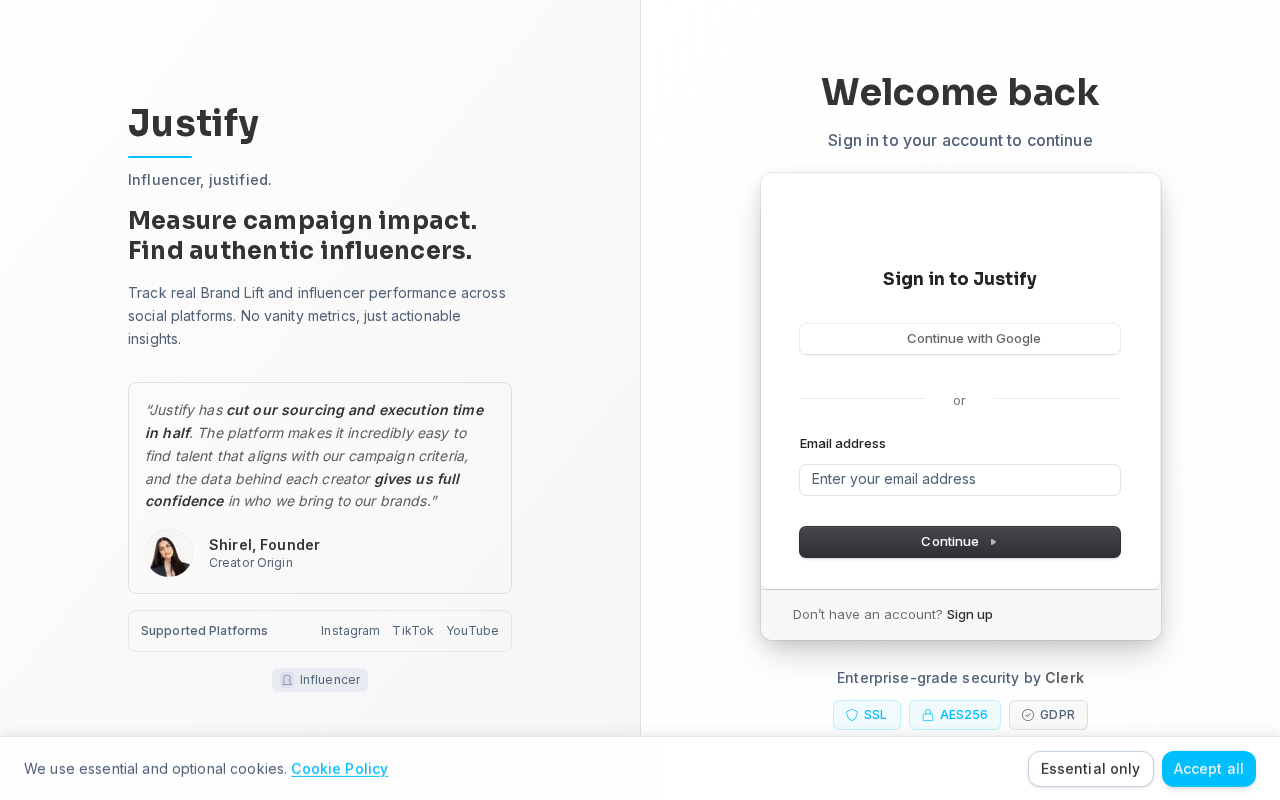Click the AES256 padlock icon
The width and height of the screenshot is (1280, 800).
[x=928, y=715]
